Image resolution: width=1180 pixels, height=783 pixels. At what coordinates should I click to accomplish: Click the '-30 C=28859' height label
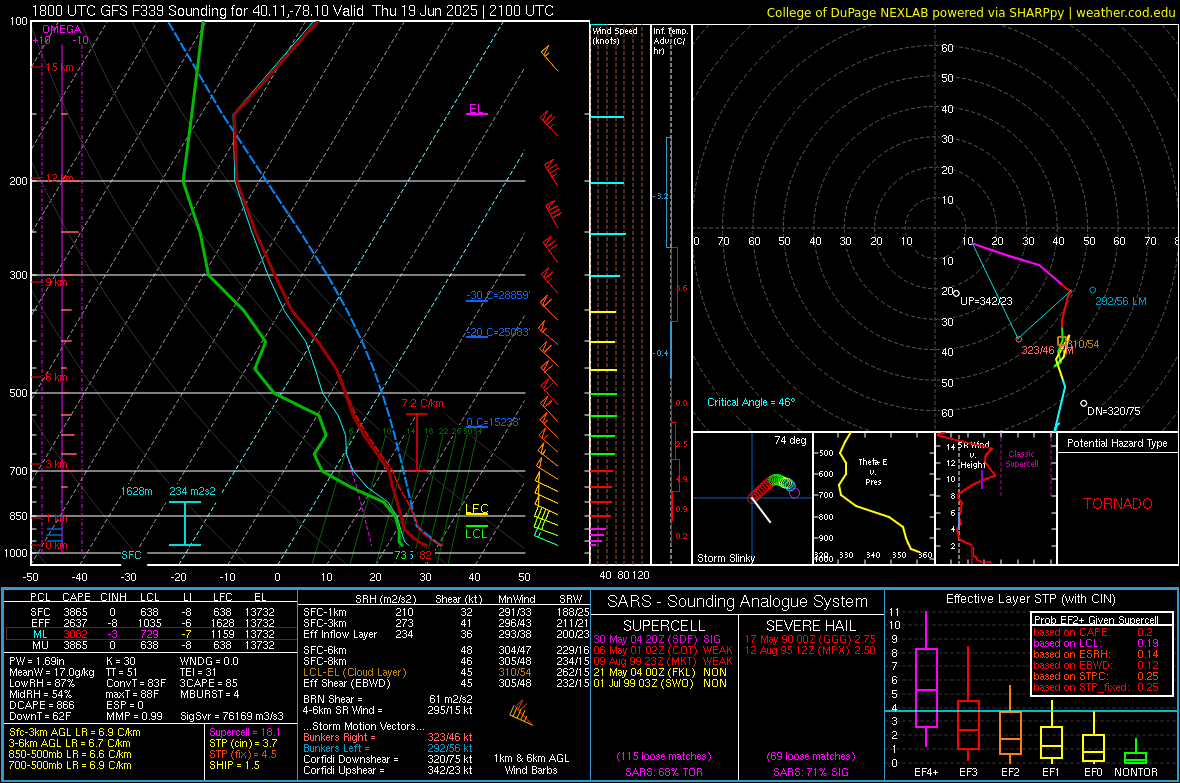tap(498, 295)
